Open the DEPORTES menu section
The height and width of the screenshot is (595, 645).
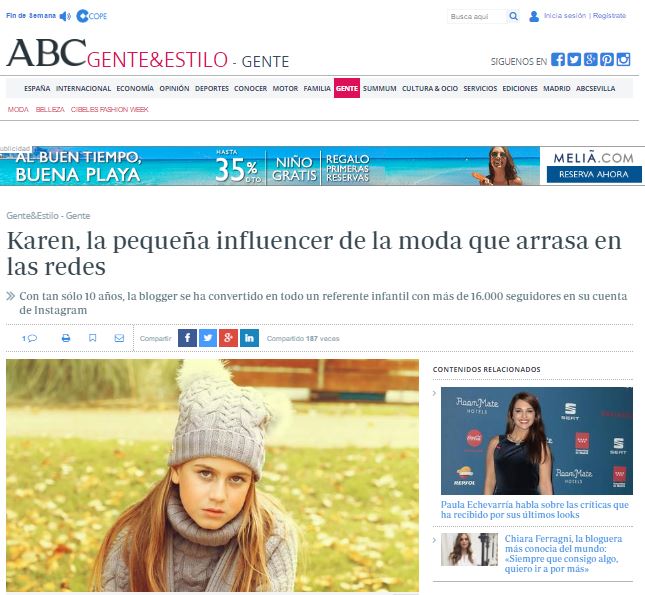pyautogui.click(x=211, y=88)
